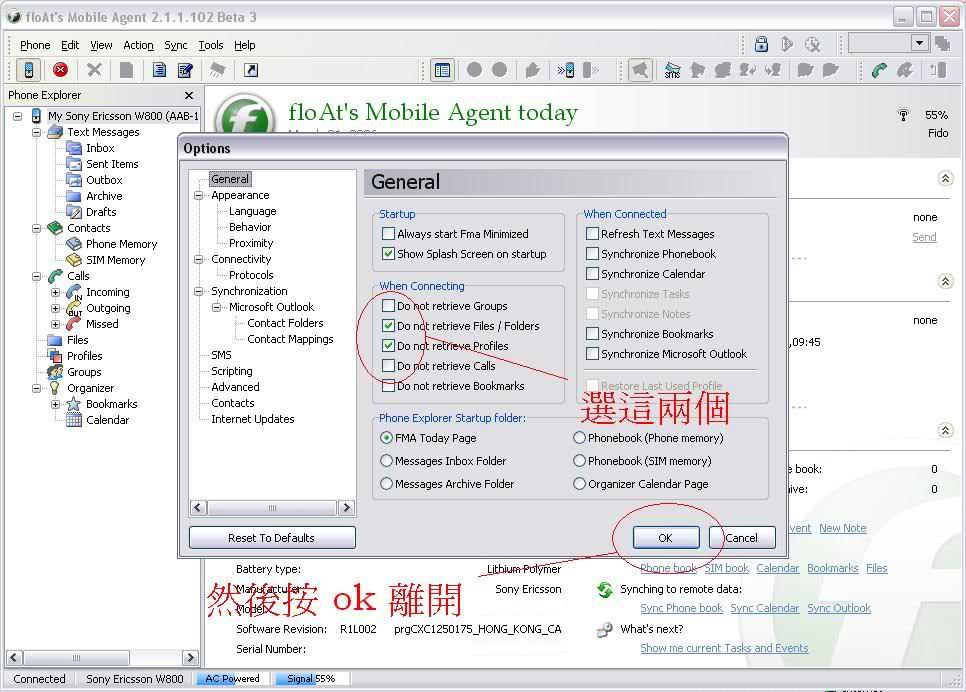Viewport: 966px width, 692px height.
Task: Open the View menu
Action: [x=101, y=45]
